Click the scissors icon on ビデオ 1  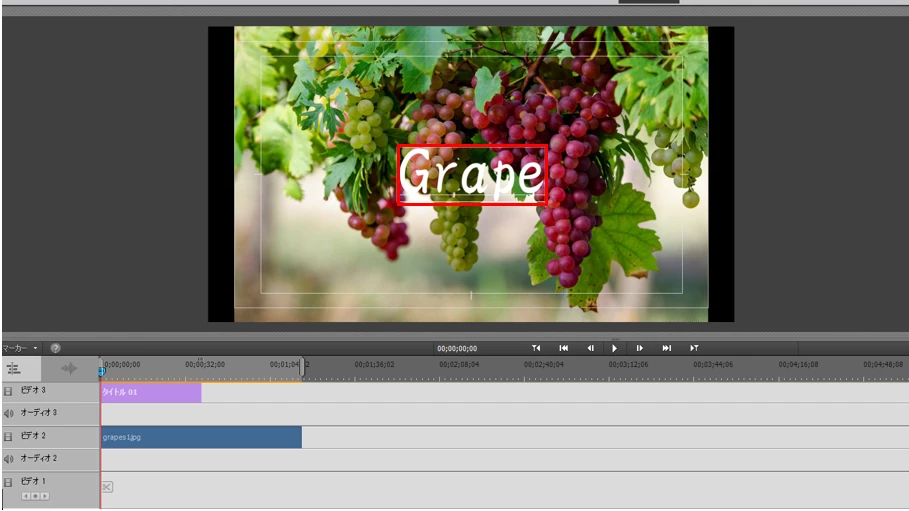coord(107,487)
